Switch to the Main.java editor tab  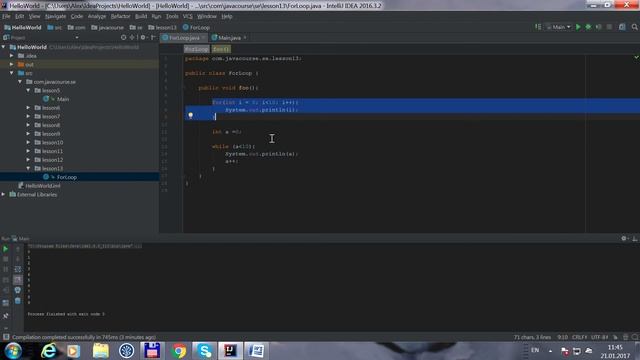pyautogui.click(x=229, y=38)
